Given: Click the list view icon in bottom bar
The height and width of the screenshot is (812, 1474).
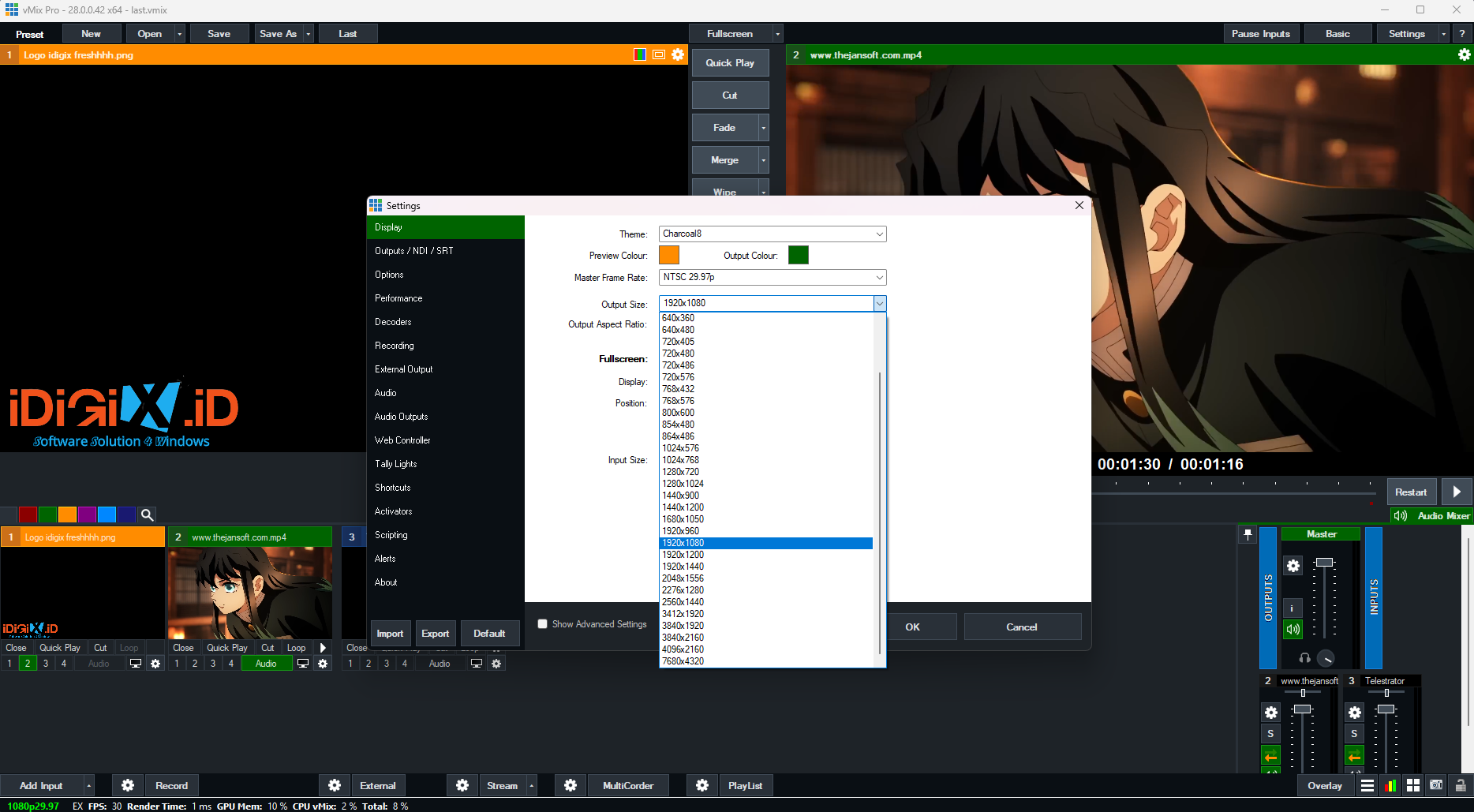Looking at the screenshot, I should tap(1367, 785).
